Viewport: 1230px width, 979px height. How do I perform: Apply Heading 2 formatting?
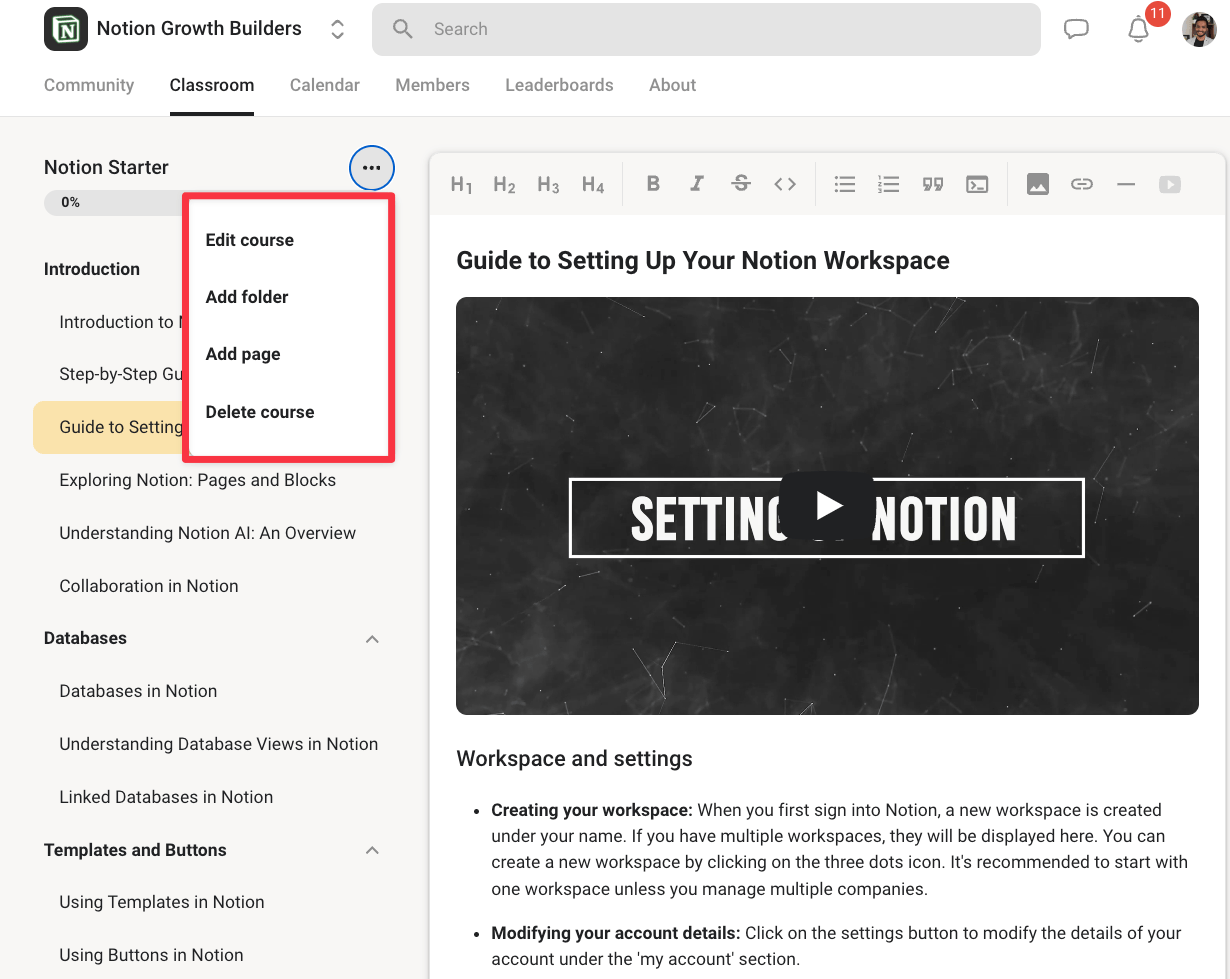point(504,184)
